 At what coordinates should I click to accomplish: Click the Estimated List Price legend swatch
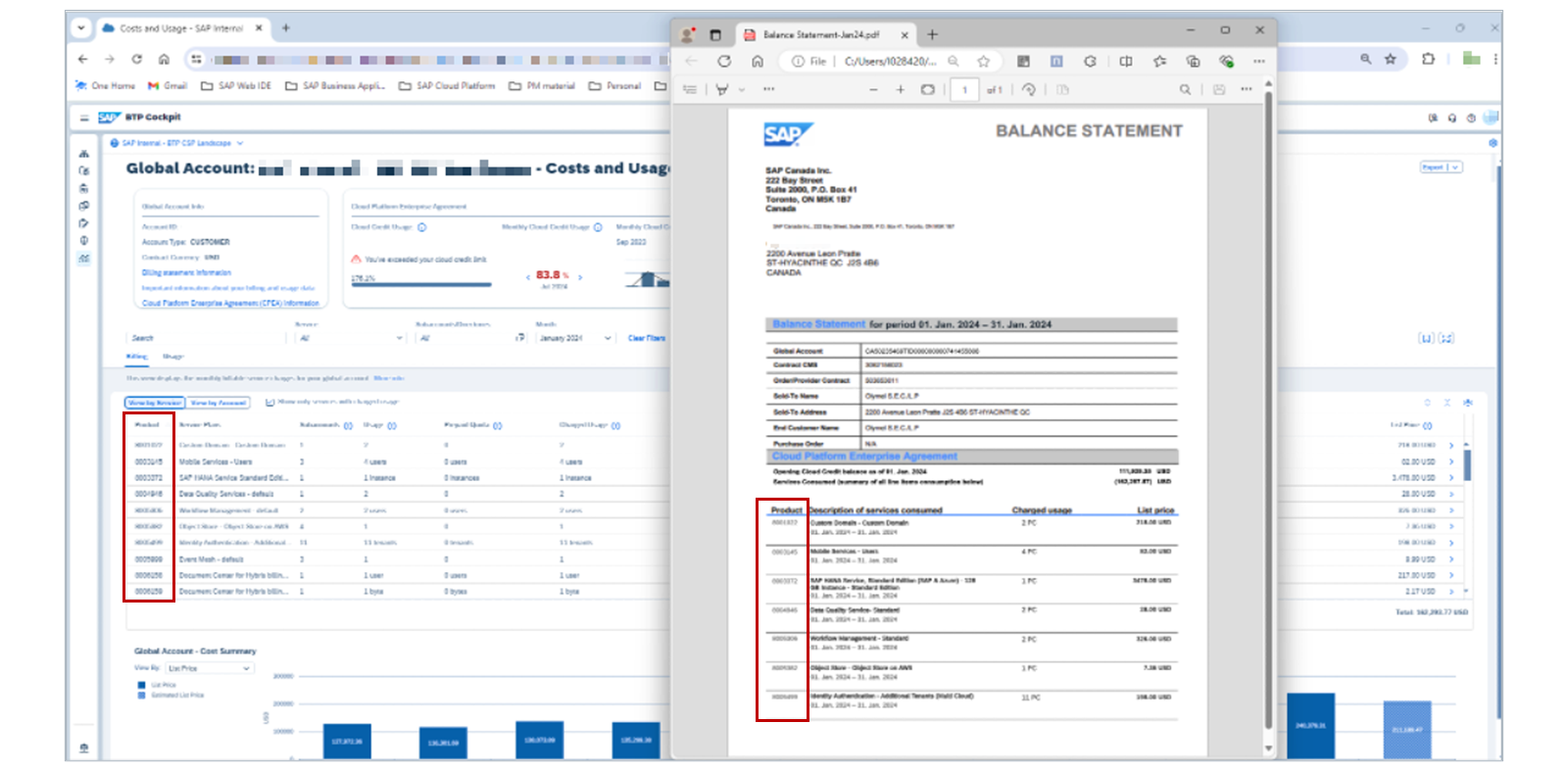pos(142,695)
